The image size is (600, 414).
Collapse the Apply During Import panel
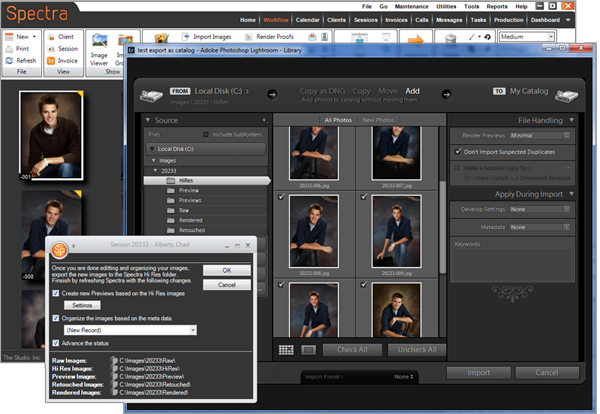571,194
